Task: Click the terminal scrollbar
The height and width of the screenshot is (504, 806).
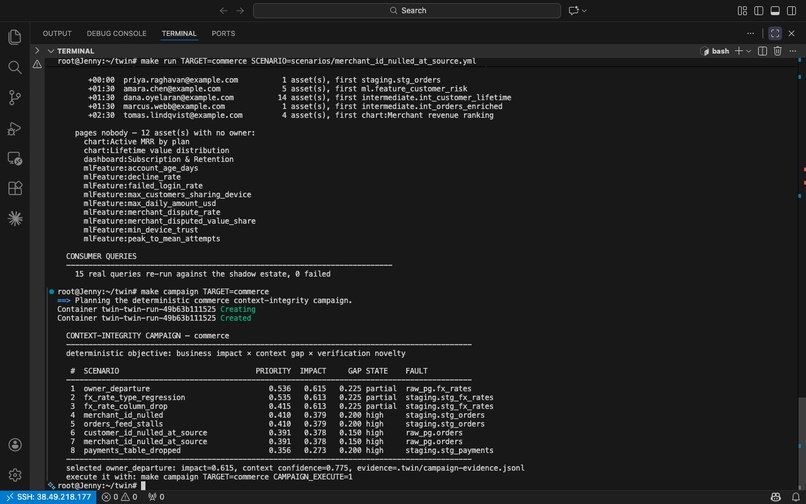Action: (800, 442)
